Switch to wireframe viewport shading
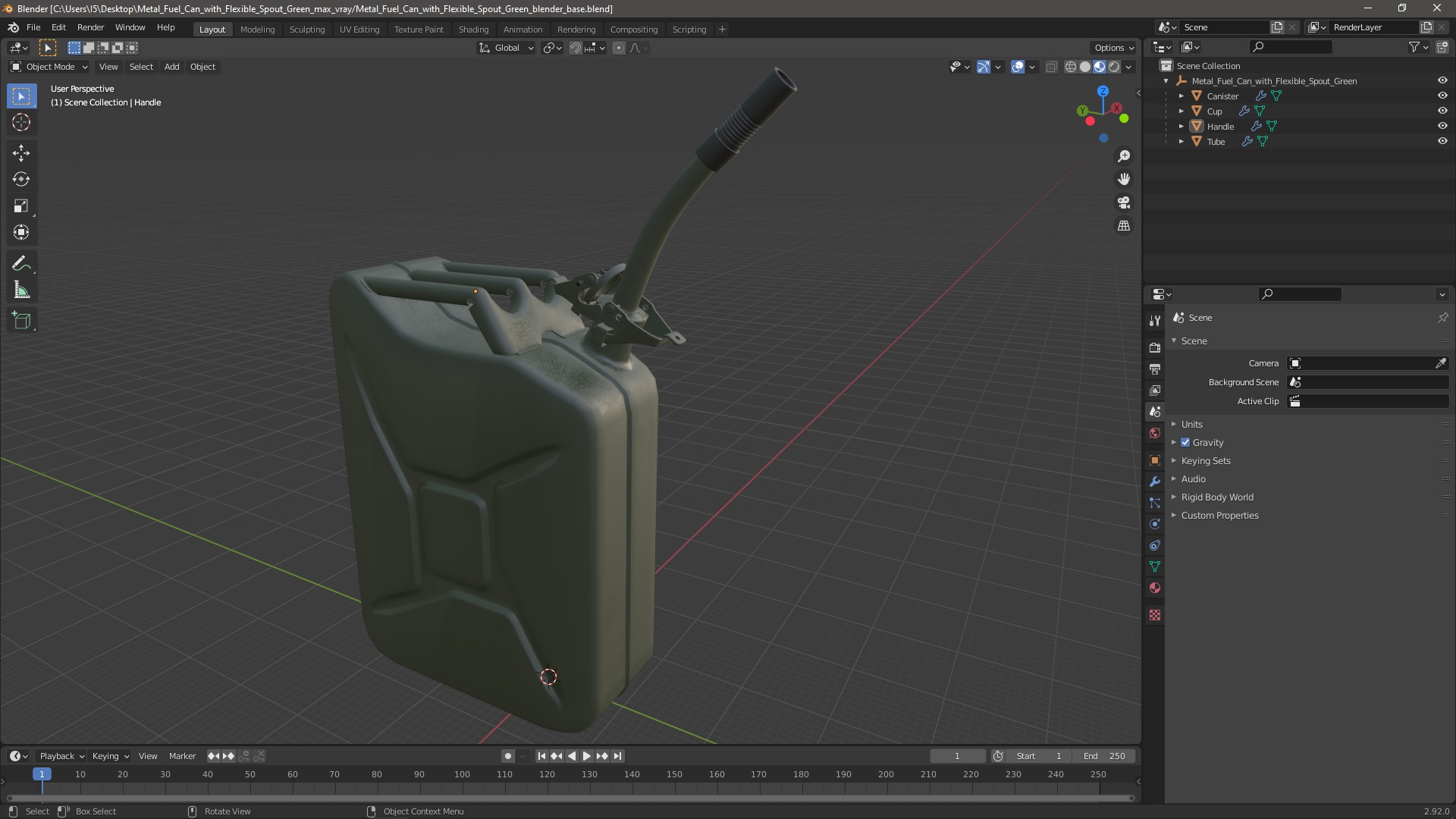Viewport: 1456px width, 819px height. point(1071,67)
